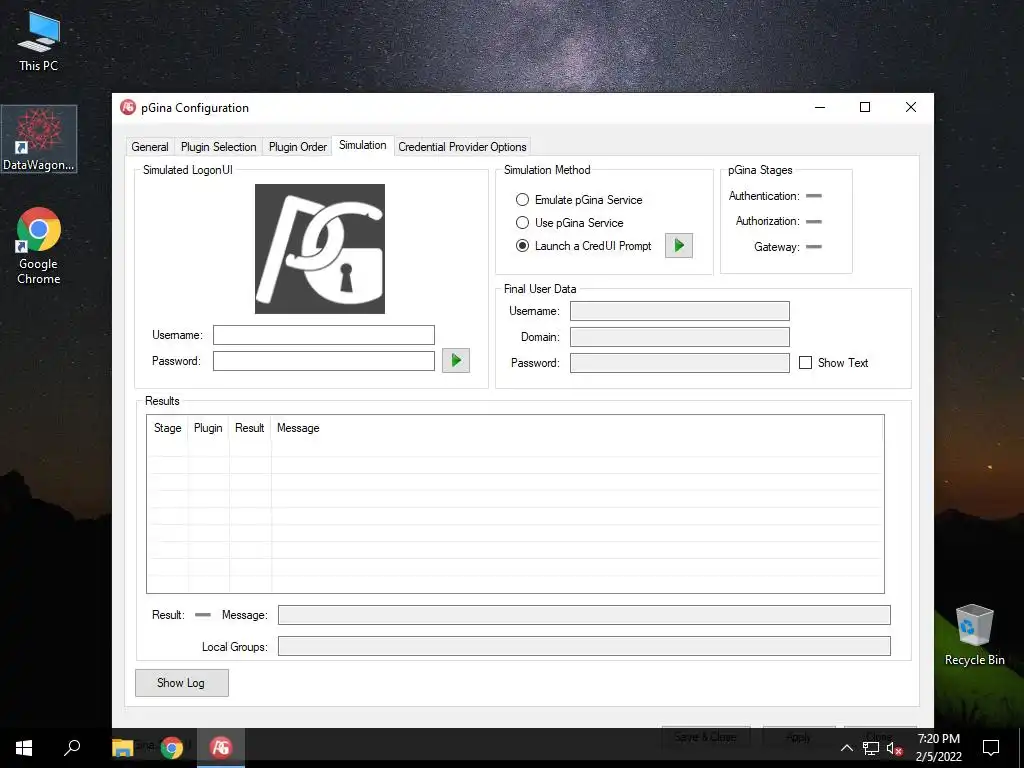Click the Show Log button
1024x768 pixels.
pyautogui.click(x=182, y=683)
